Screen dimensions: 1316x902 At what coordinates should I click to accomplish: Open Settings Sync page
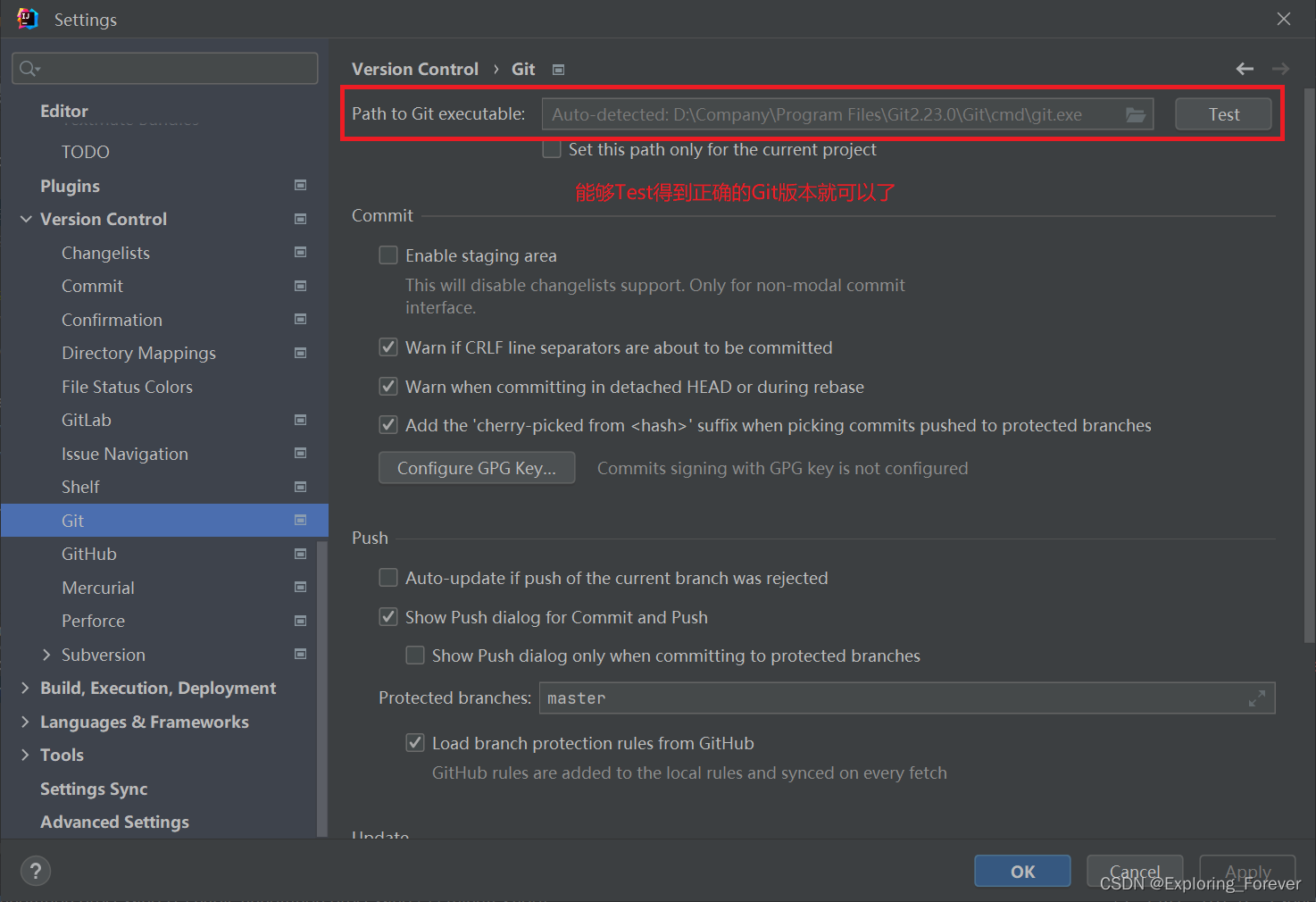pyautogui.click(x=94, y=789)
